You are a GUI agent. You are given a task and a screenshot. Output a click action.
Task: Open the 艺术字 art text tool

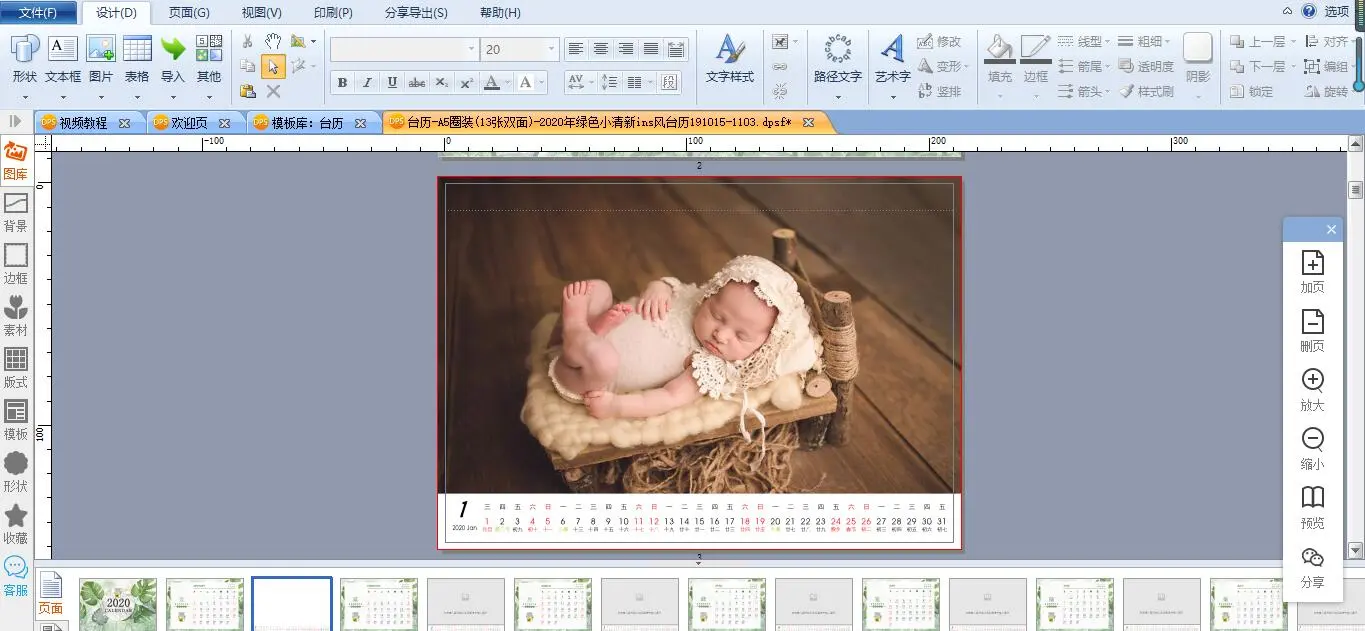(x=892, y=58)
